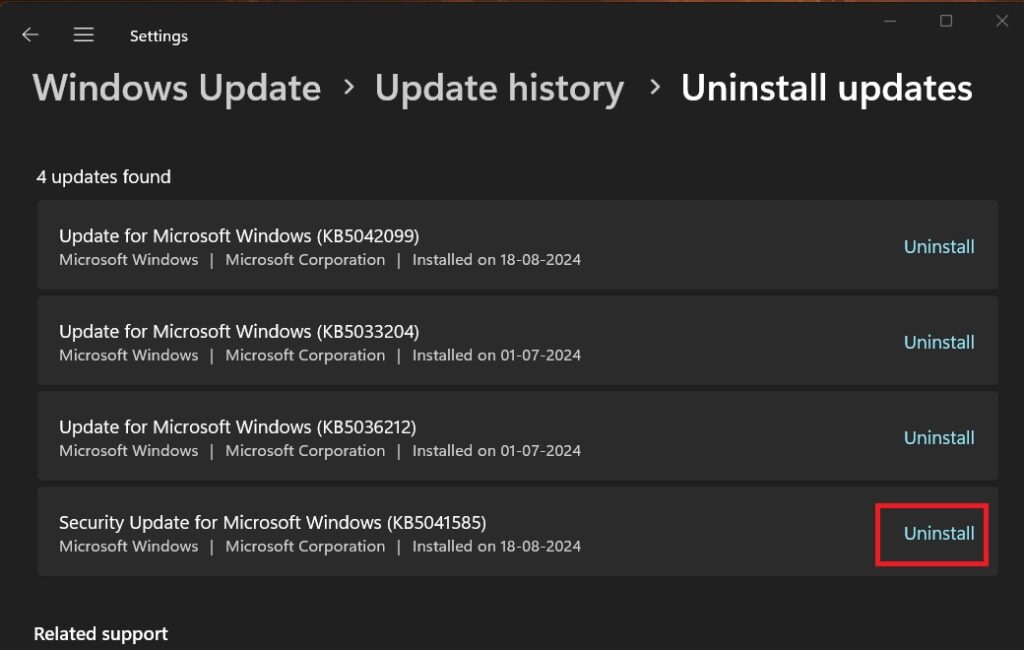The width and height of the screenshot is (1024, 650).
Task: Uninstall Security Update KB5041585
Action: click(x=933, y=534)
